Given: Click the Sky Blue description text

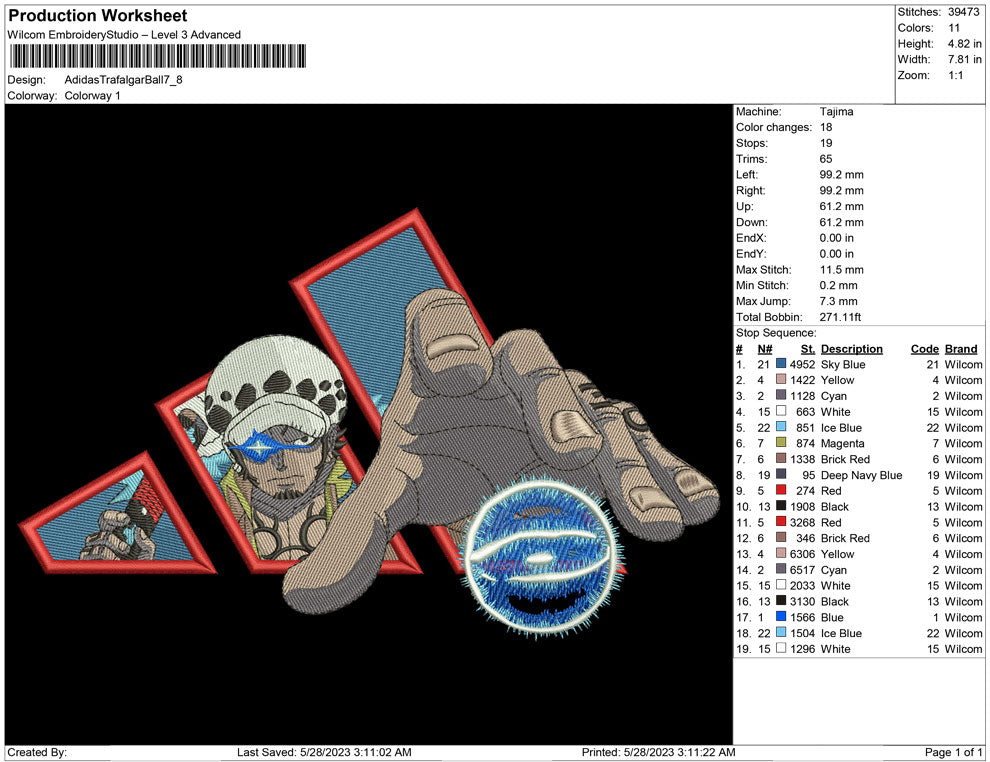Looking at the screenshot, I should (x=843, y=364).
